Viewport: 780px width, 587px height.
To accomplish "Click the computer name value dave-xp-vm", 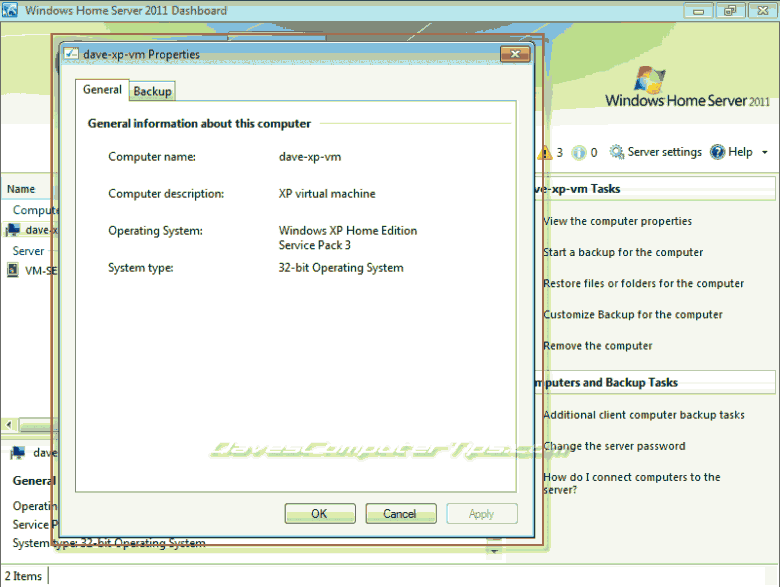I will (x=310, y=157).
